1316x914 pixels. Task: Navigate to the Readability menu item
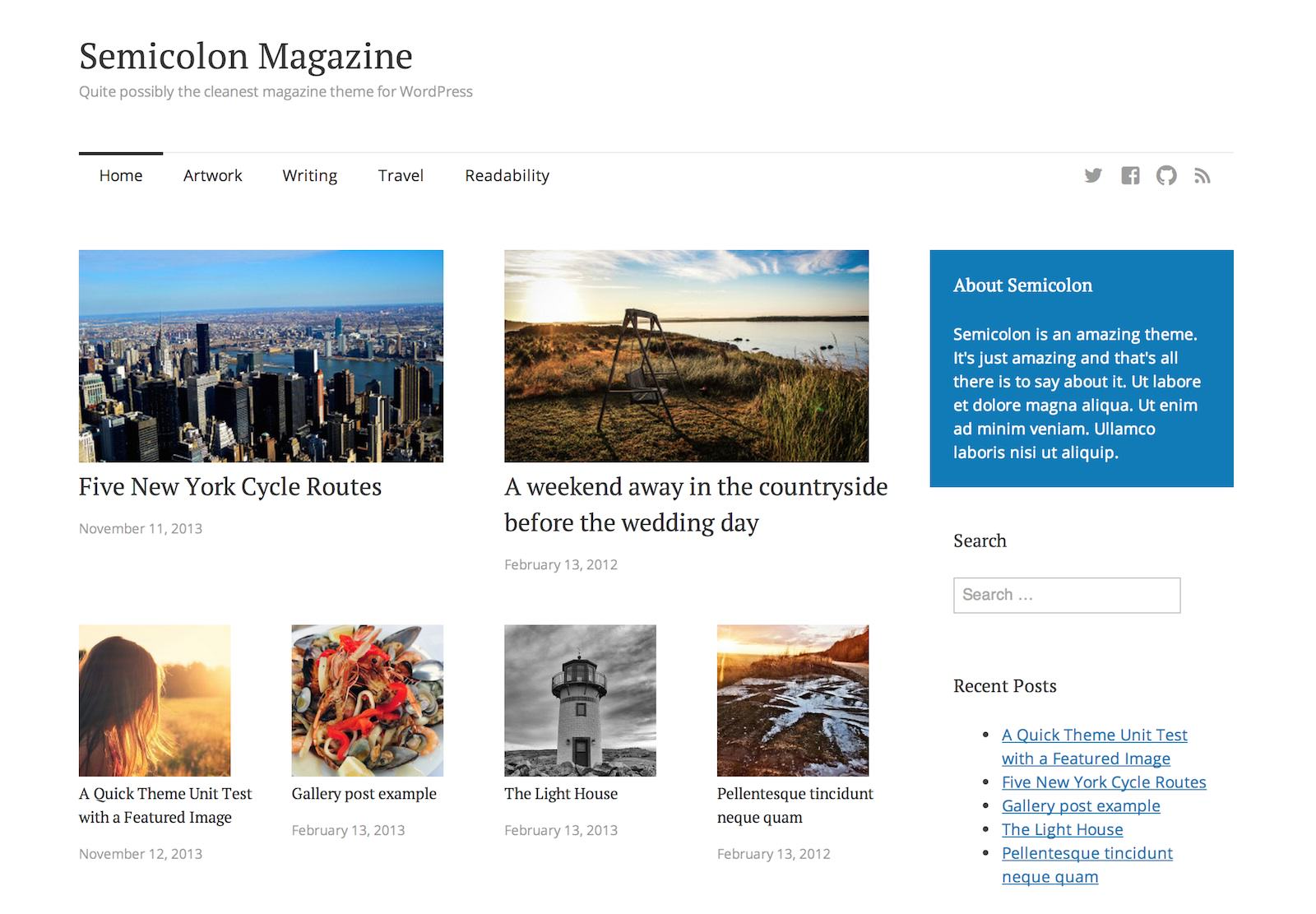pyautogui.click(x=507, y=175)
